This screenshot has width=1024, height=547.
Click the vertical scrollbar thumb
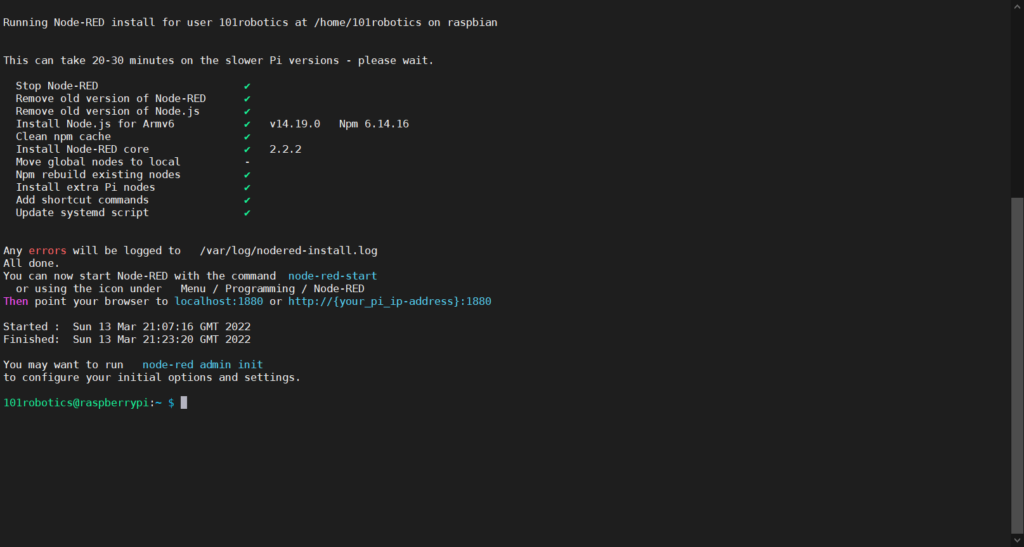coord(1017,366)
